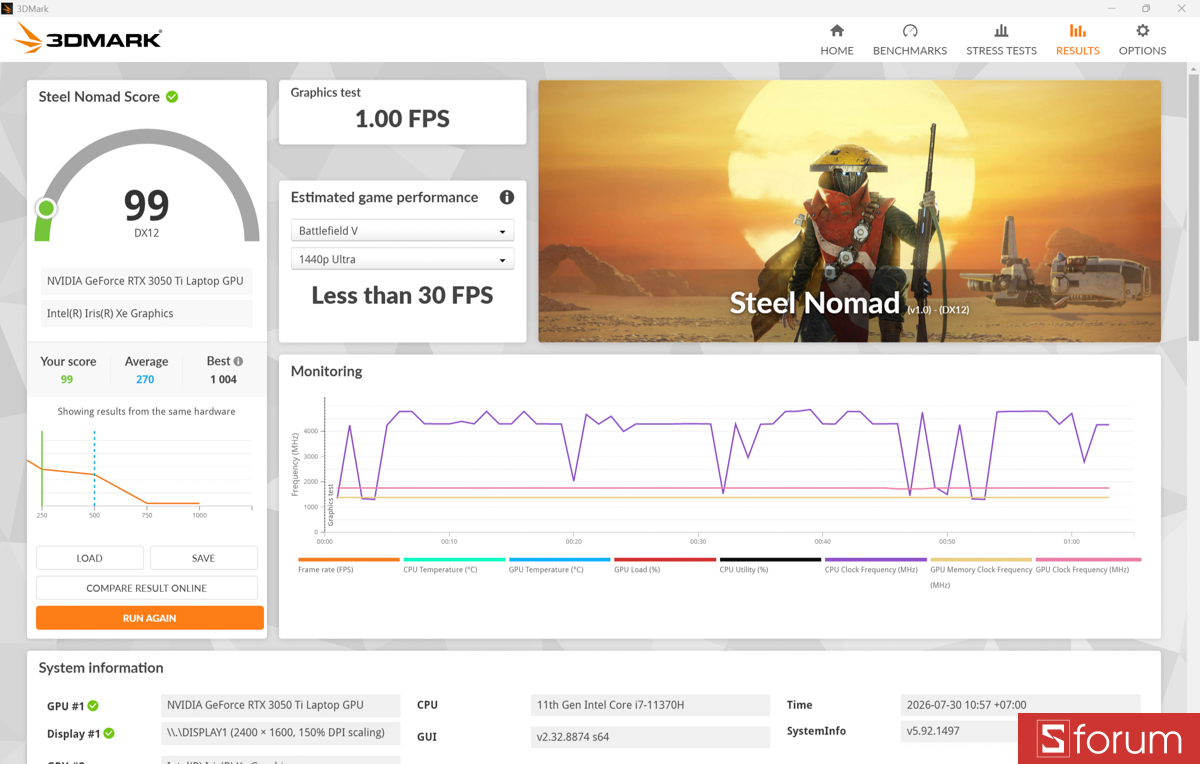This screenshot has height=764, width=1200.
Task: Click the BENCHMARKS menu label
Action: click(910, 51)
